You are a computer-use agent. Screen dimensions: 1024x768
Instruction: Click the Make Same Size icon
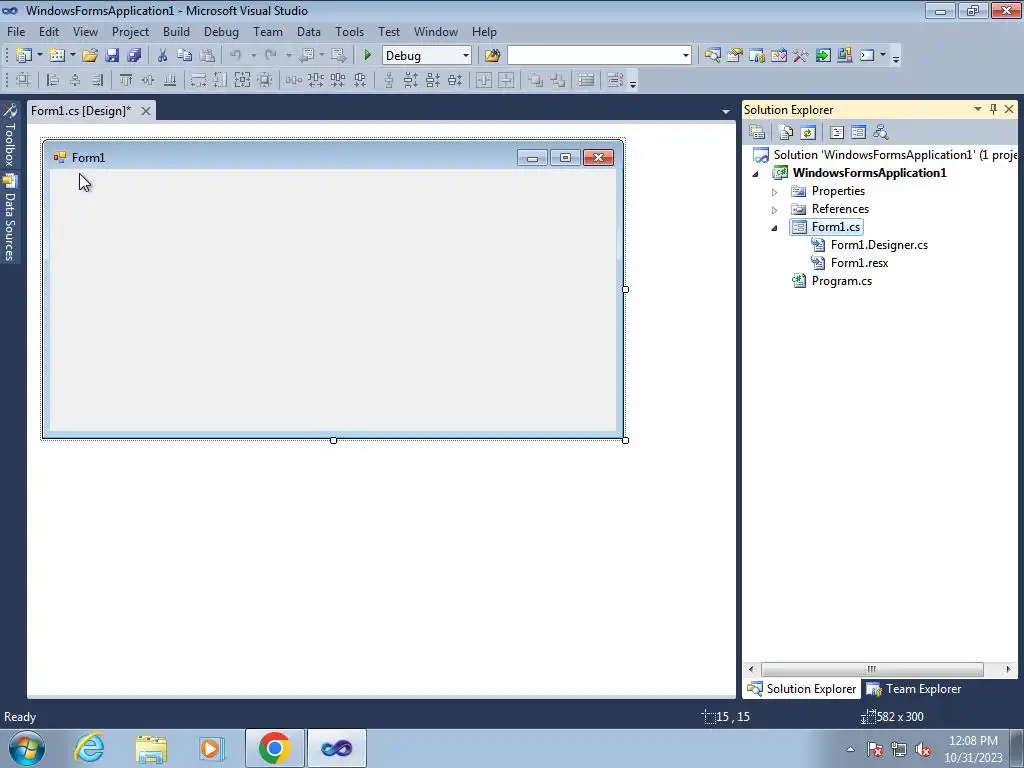coord(242,80)
